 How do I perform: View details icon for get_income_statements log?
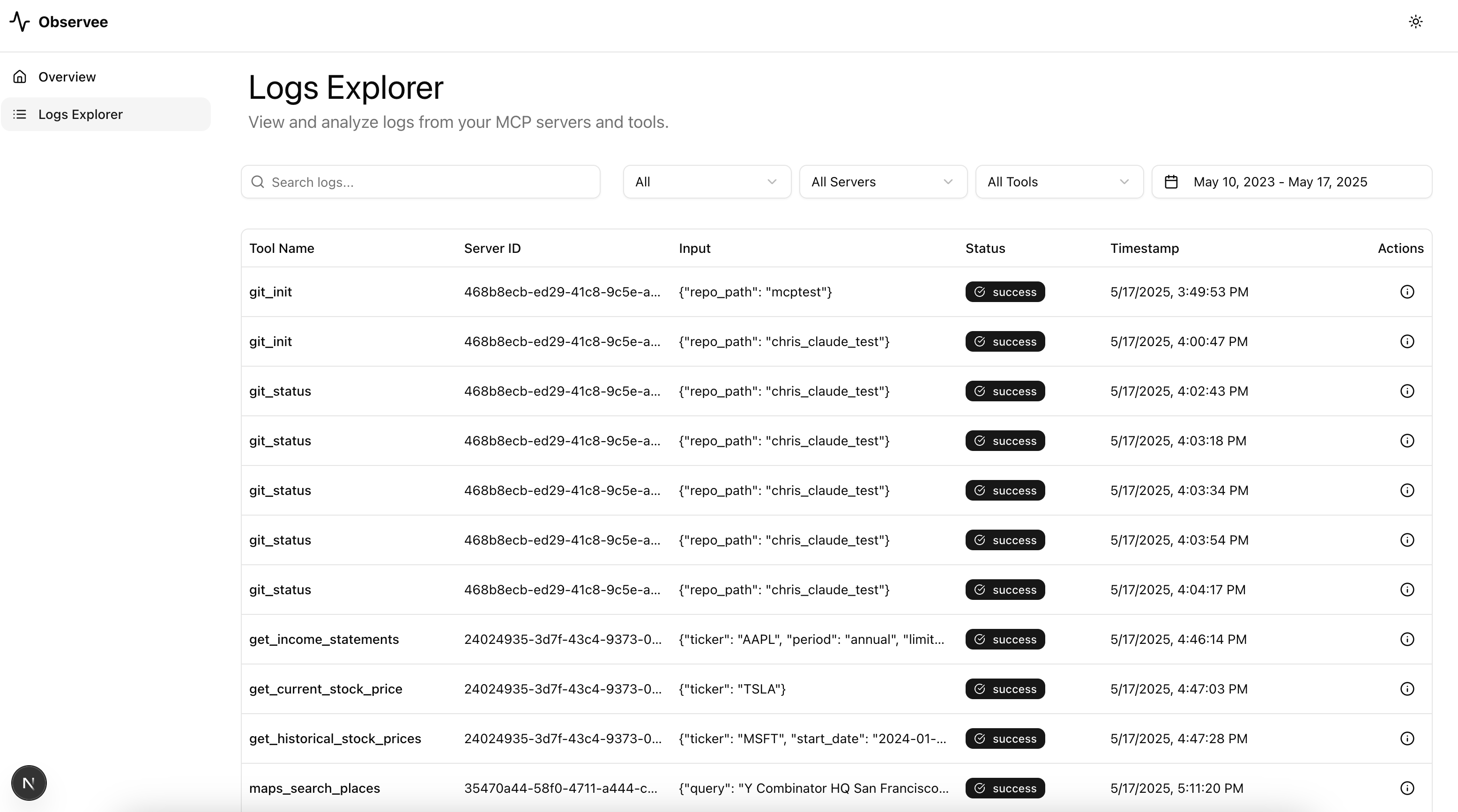[1407, 639]
